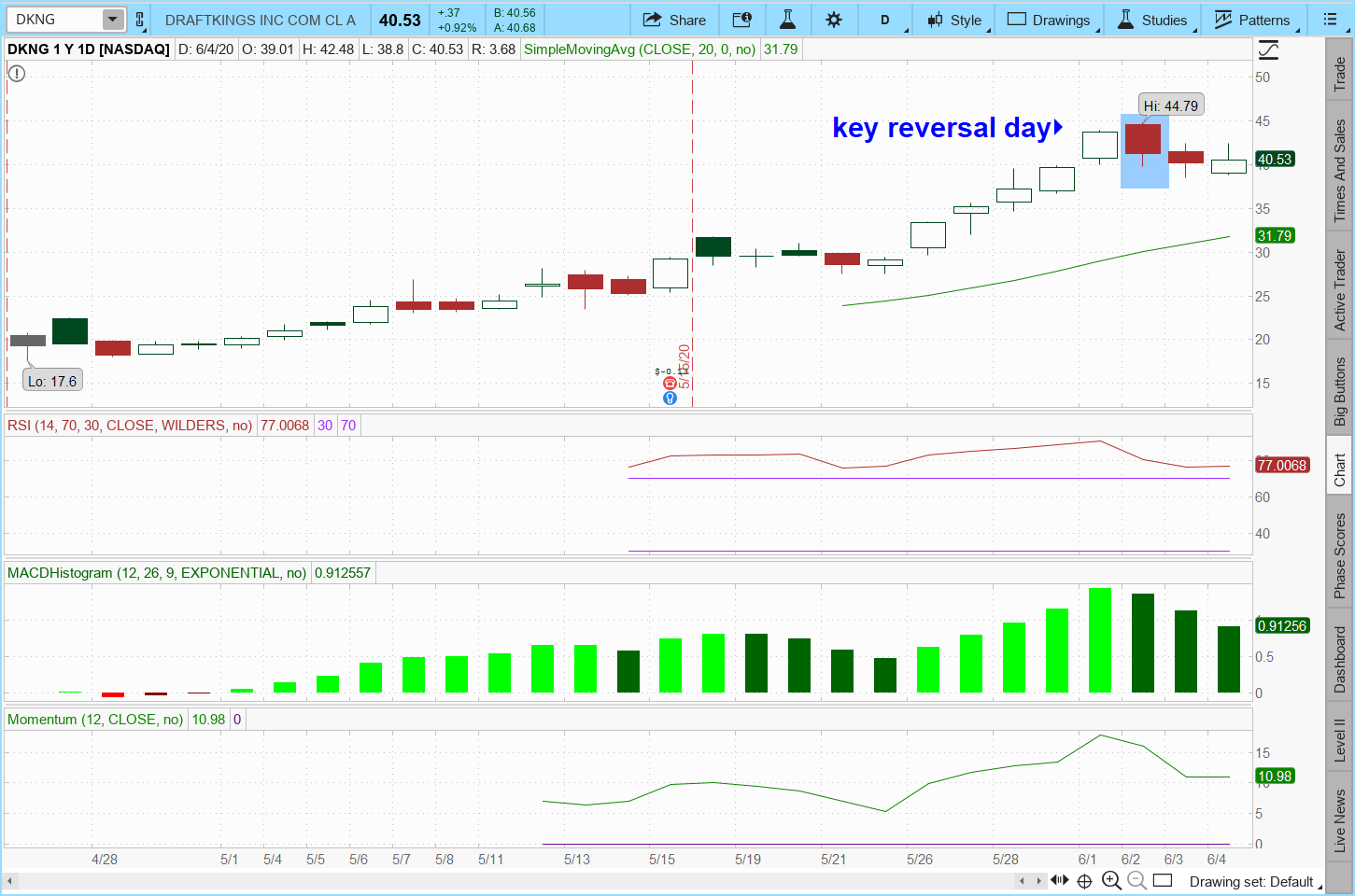
Task: Click the chart info exclamation icon
Action: [17, 74]
